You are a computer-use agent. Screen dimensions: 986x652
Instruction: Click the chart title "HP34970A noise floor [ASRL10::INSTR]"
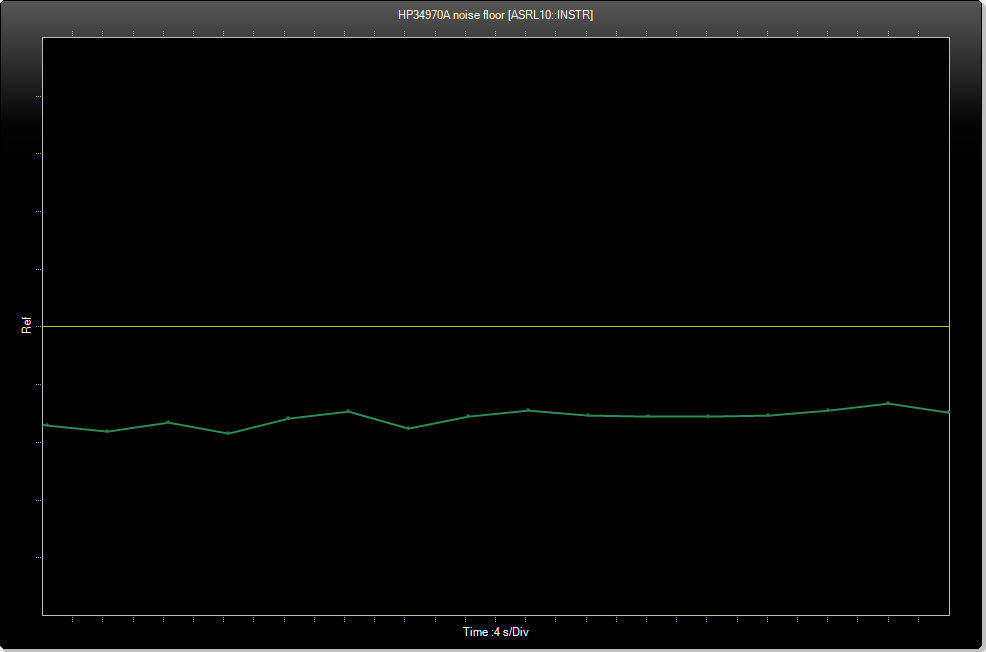496,14
